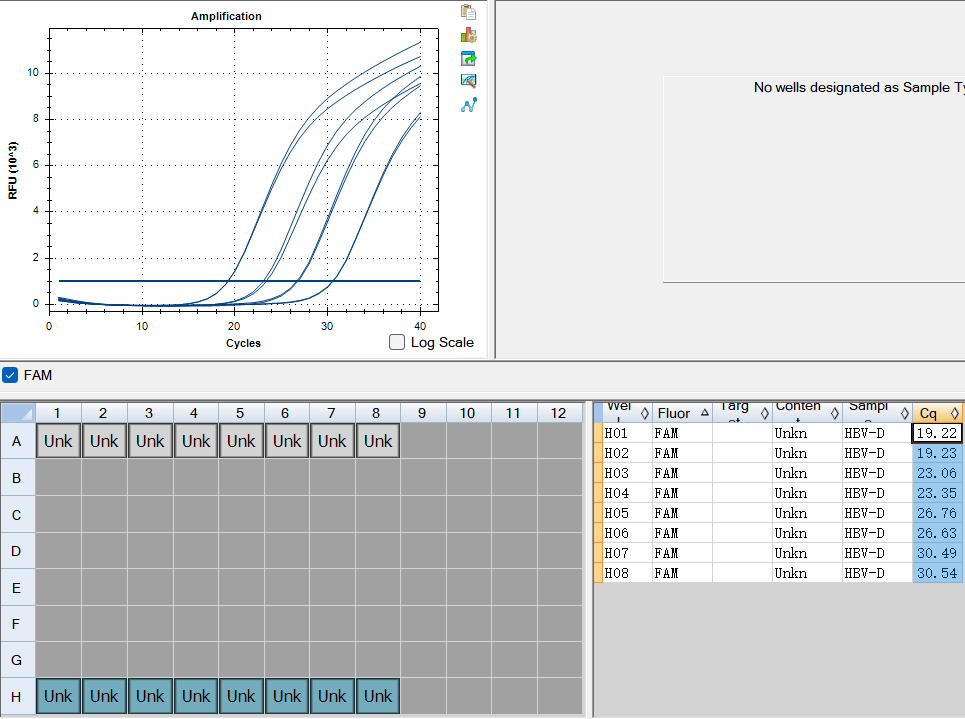Copy the amplification chart to clipboard
Screen dimensions: 965x719
coord(468,12)
